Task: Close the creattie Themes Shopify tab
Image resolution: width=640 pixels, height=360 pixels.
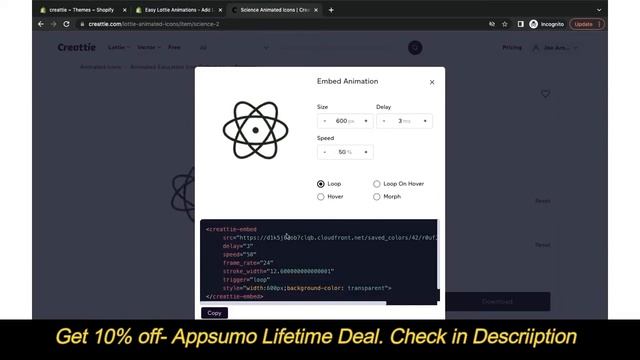Action: (124, 10)
